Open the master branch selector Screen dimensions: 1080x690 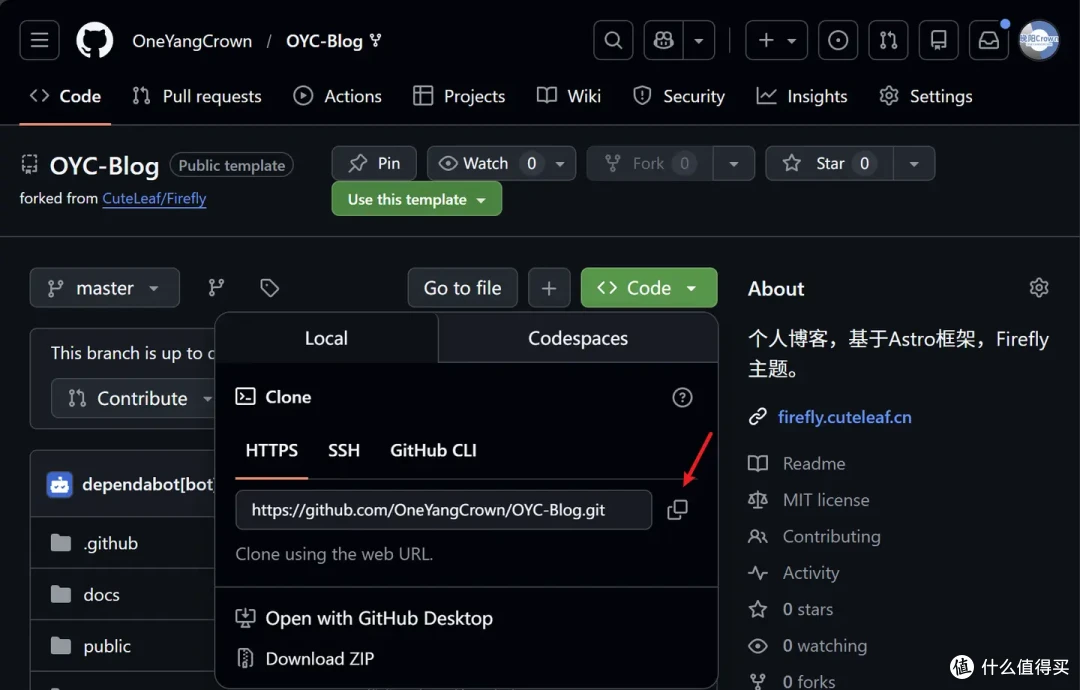105,288
